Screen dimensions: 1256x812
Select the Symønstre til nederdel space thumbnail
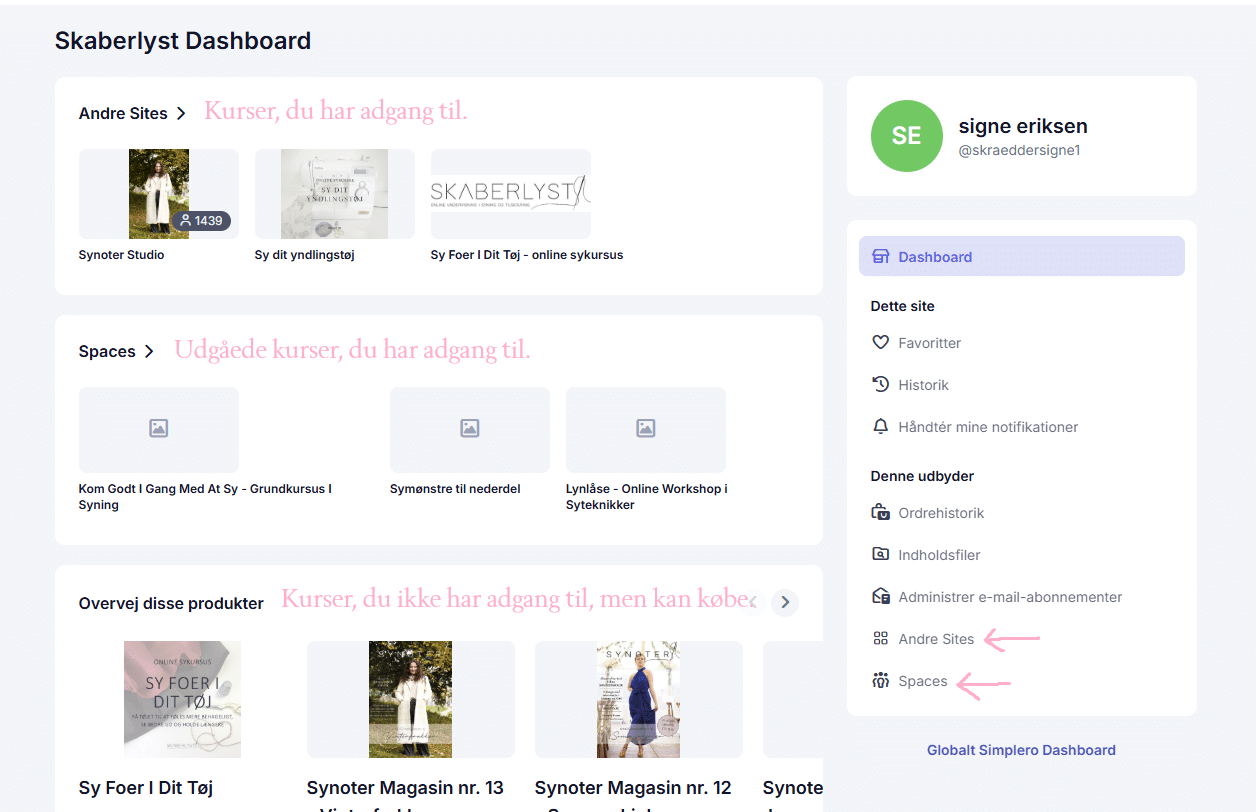point(470,430)
